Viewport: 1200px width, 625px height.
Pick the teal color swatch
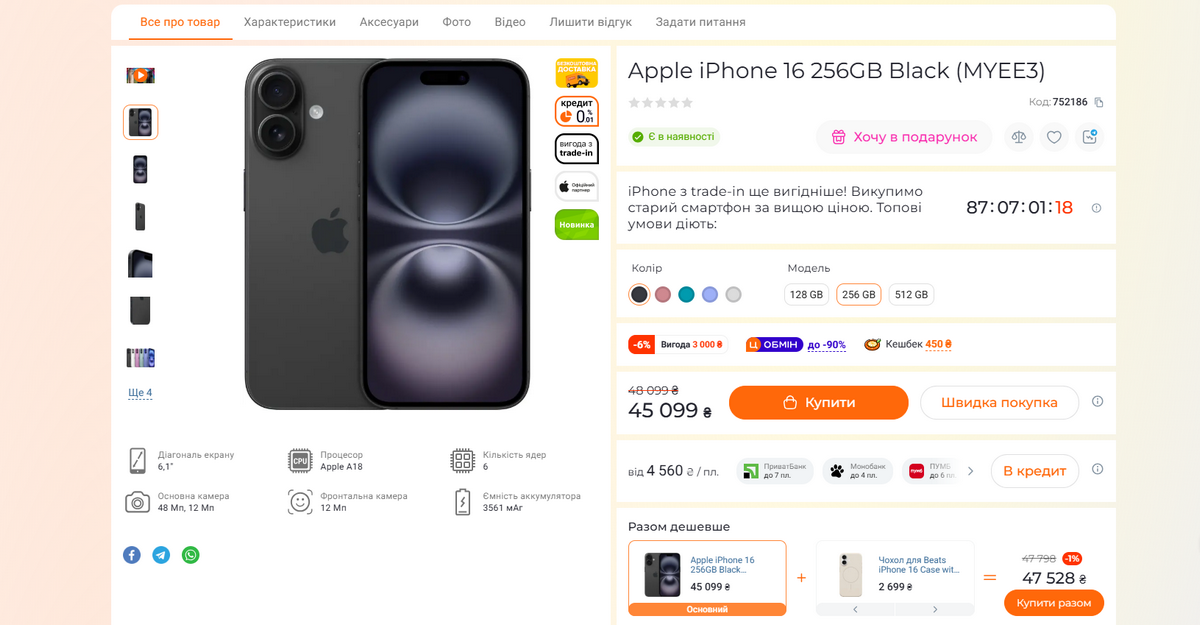pyautogui.click(x=686, y=295)
